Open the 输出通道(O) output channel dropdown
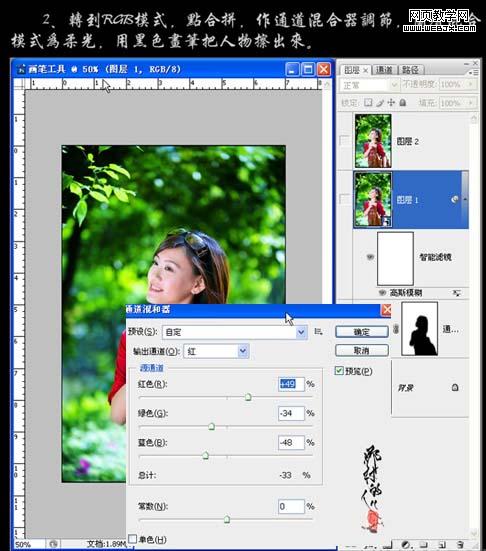The height and width of the screenshot is (551, 486). coord(243,351)
